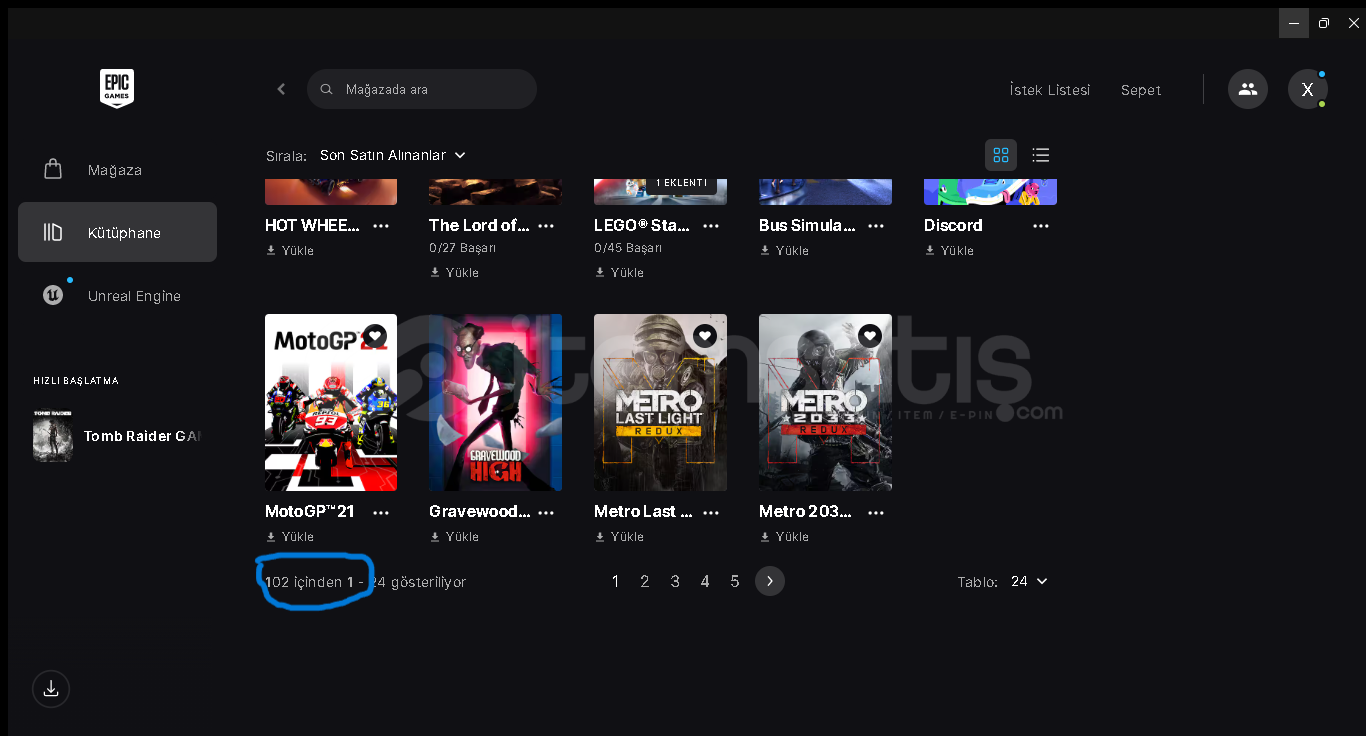Minimize the launcher window
Screen dimensions: 1366x736
pos(1294,23)
